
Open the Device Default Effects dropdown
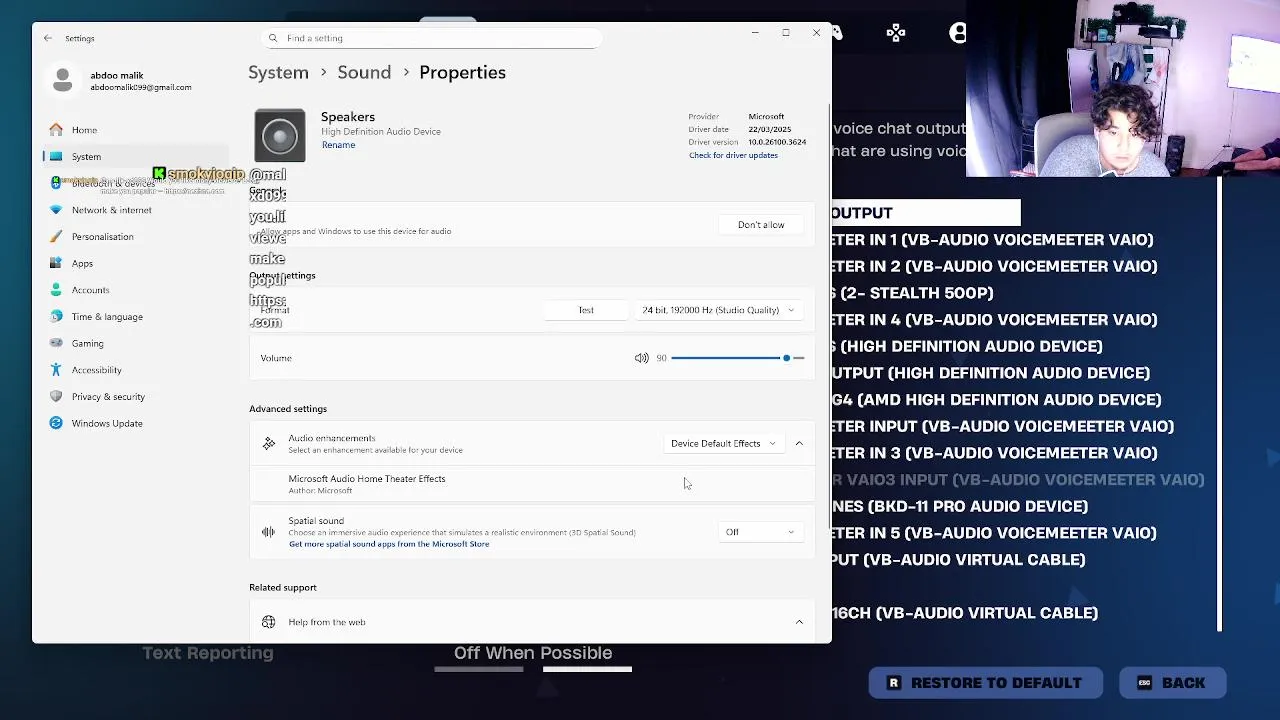[x=722, y=443]
